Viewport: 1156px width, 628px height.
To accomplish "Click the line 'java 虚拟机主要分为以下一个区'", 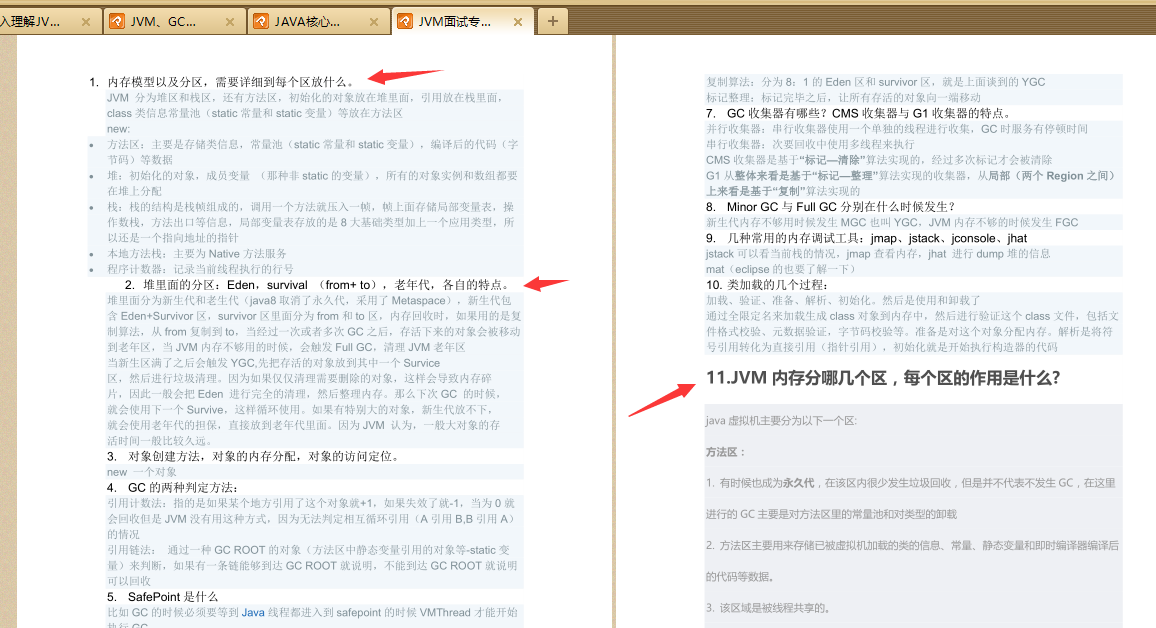I will (x=781, y=421).
